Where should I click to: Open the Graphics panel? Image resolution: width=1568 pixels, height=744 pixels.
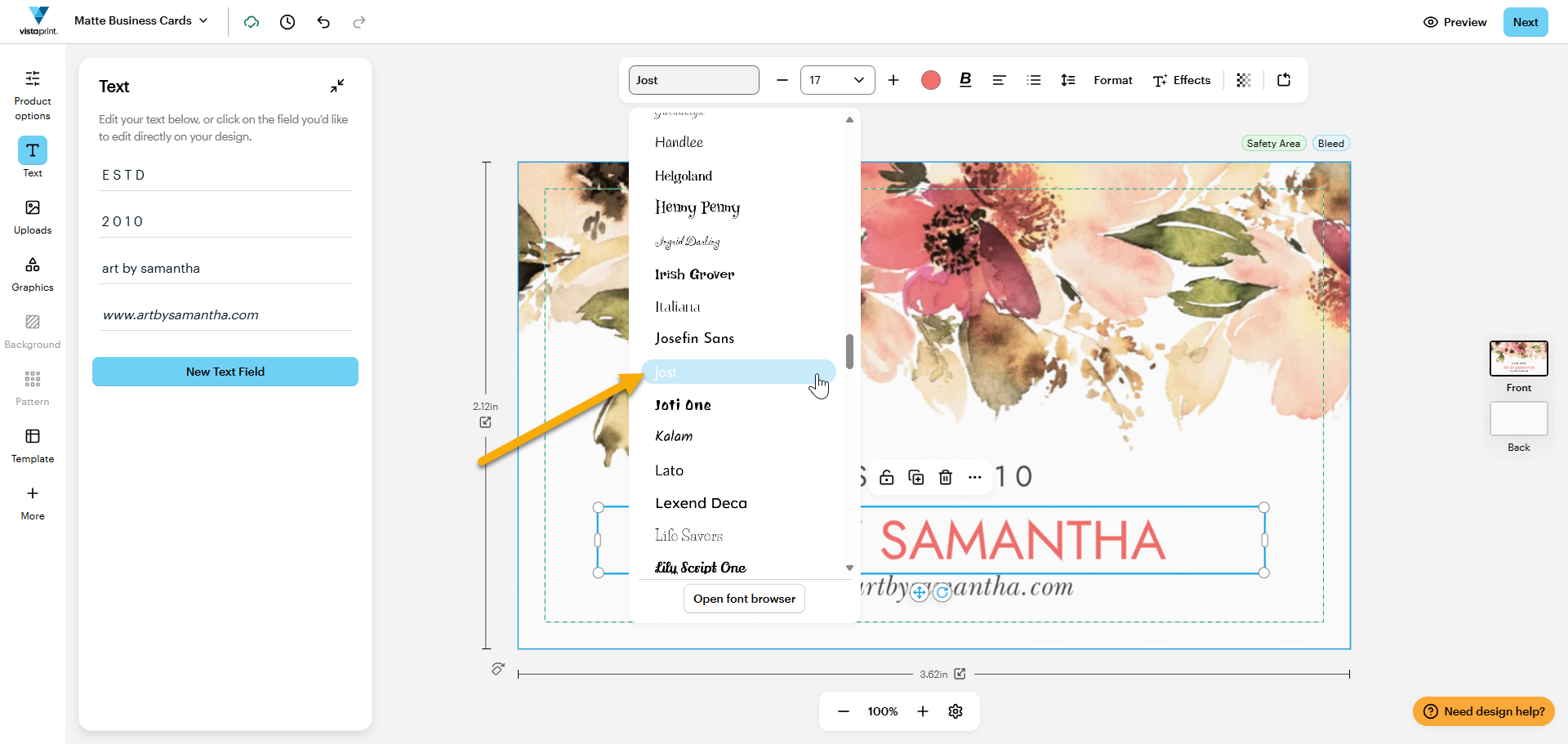[x=33, y=274]
